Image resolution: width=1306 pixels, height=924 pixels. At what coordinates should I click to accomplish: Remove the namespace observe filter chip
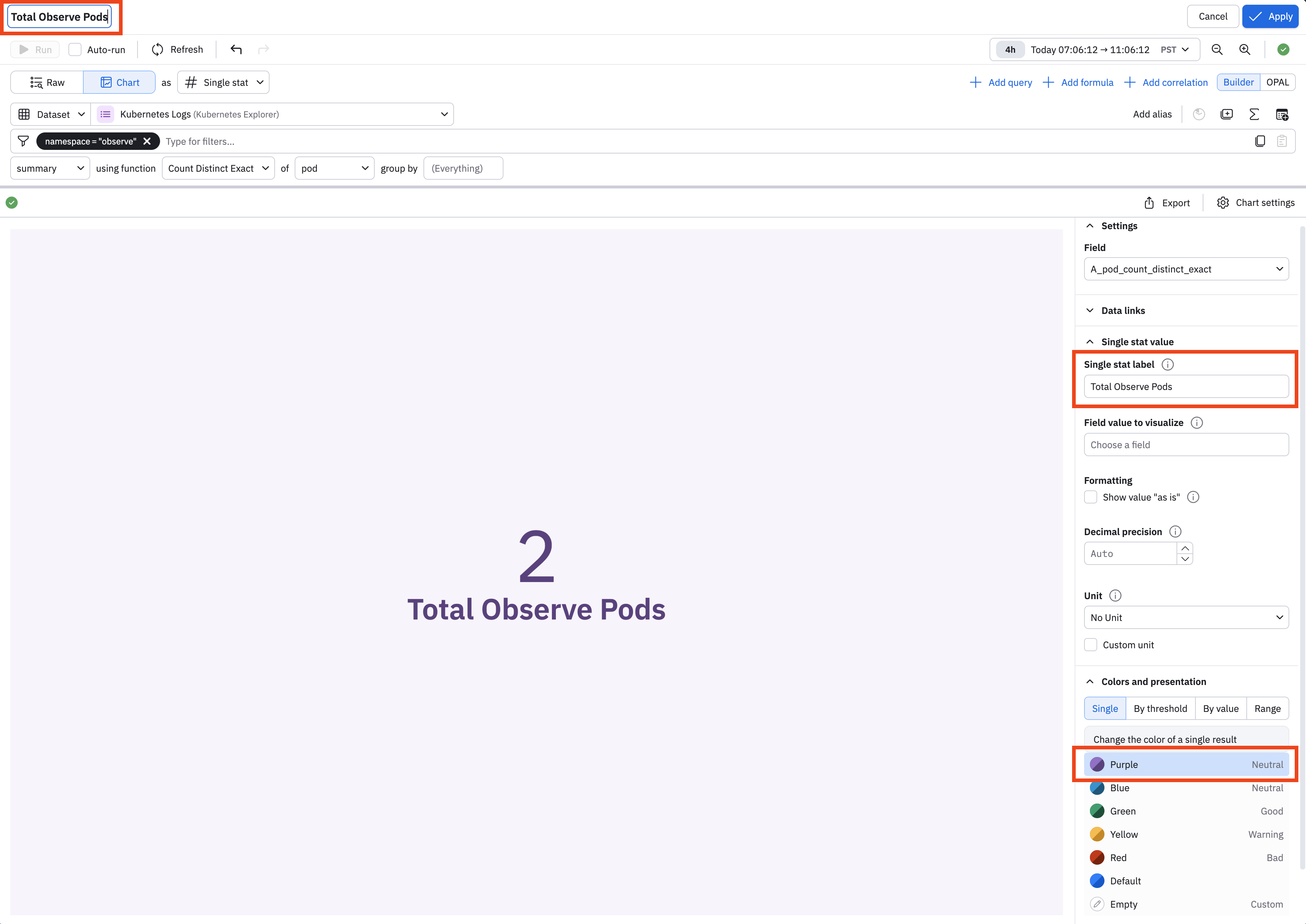click(147, 141)
